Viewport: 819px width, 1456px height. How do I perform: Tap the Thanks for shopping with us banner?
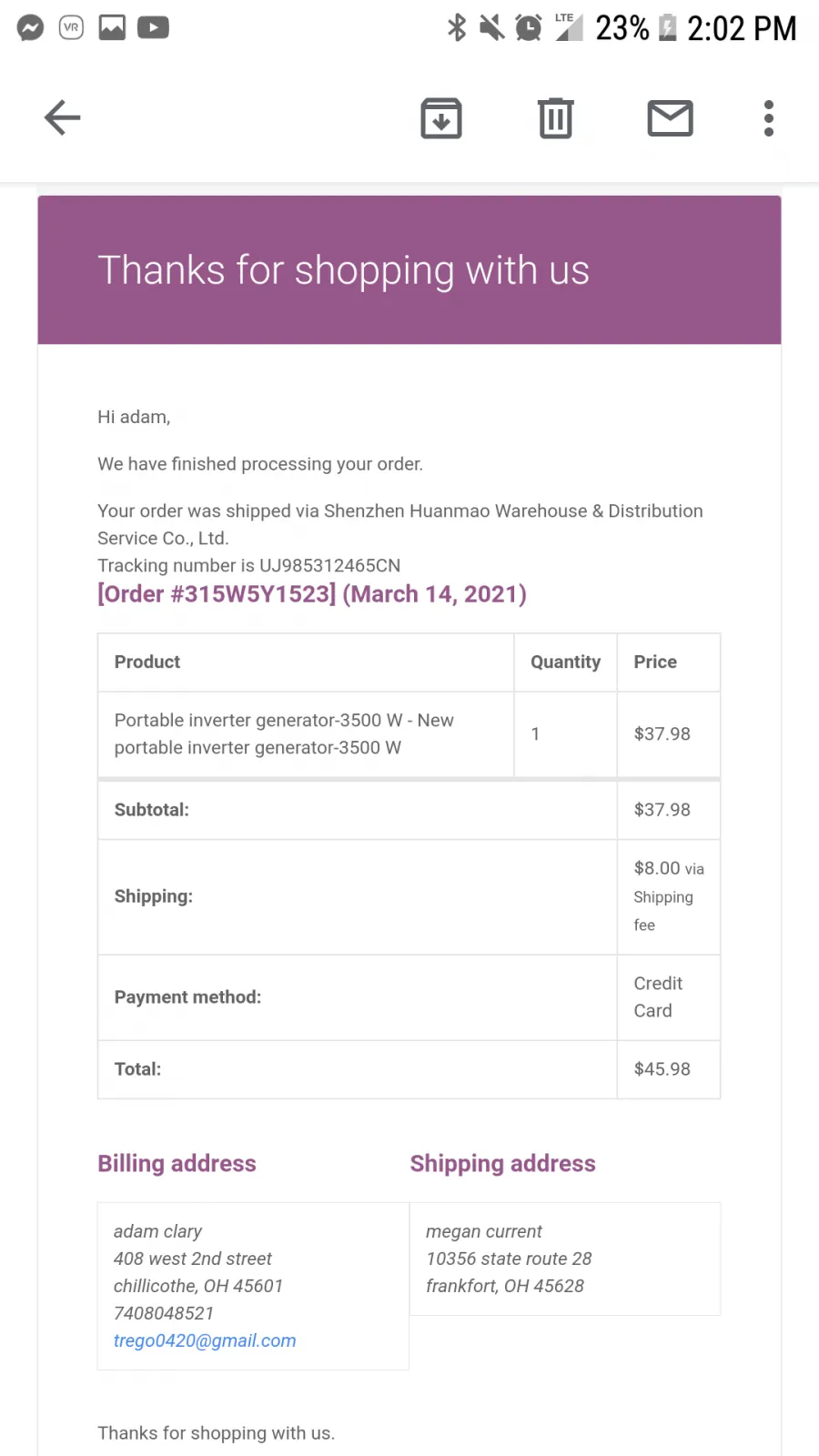[409, 270]
